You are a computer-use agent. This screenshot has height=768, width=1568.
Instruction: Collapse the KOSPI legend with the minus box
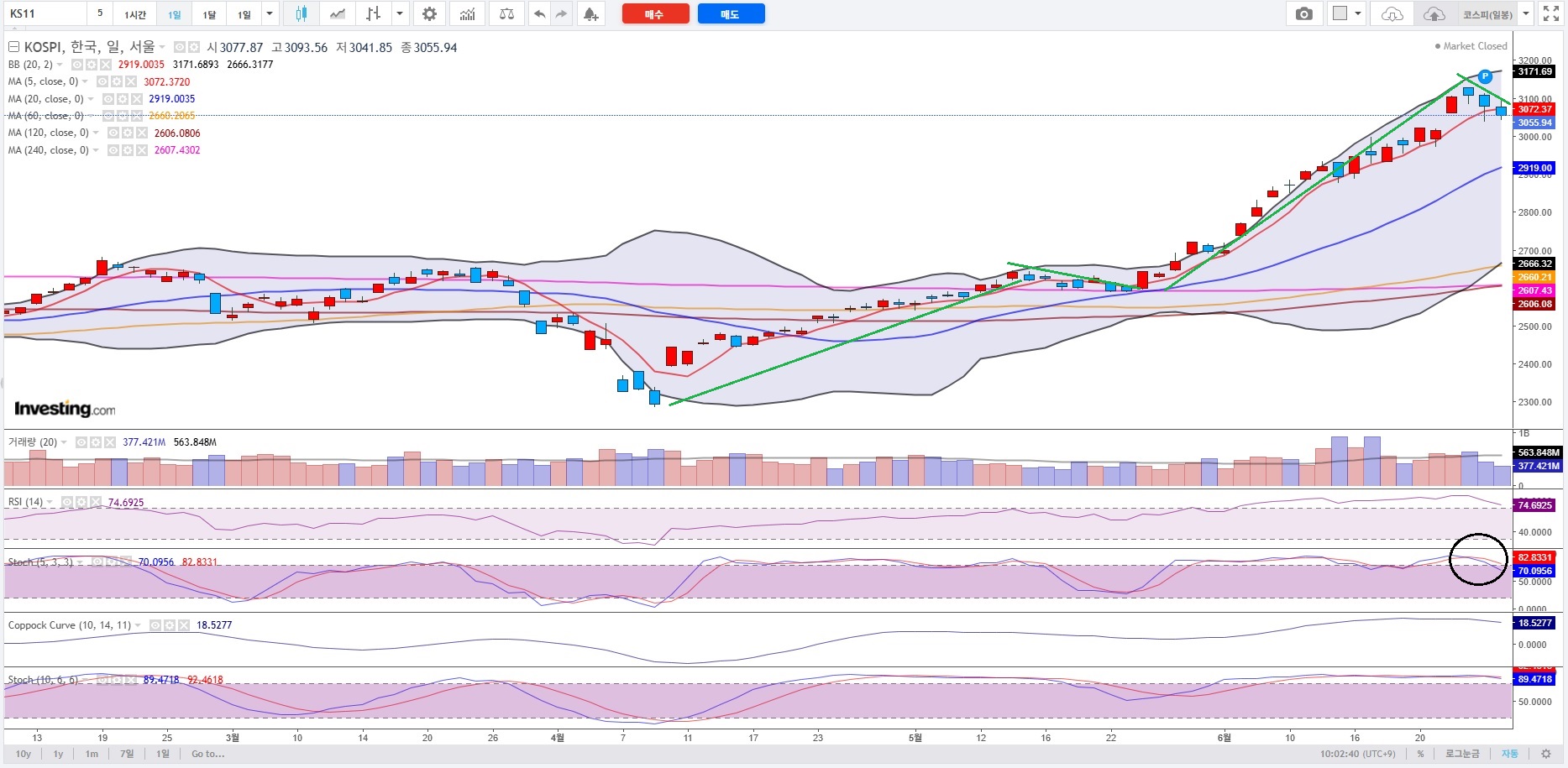coord(13,47)
